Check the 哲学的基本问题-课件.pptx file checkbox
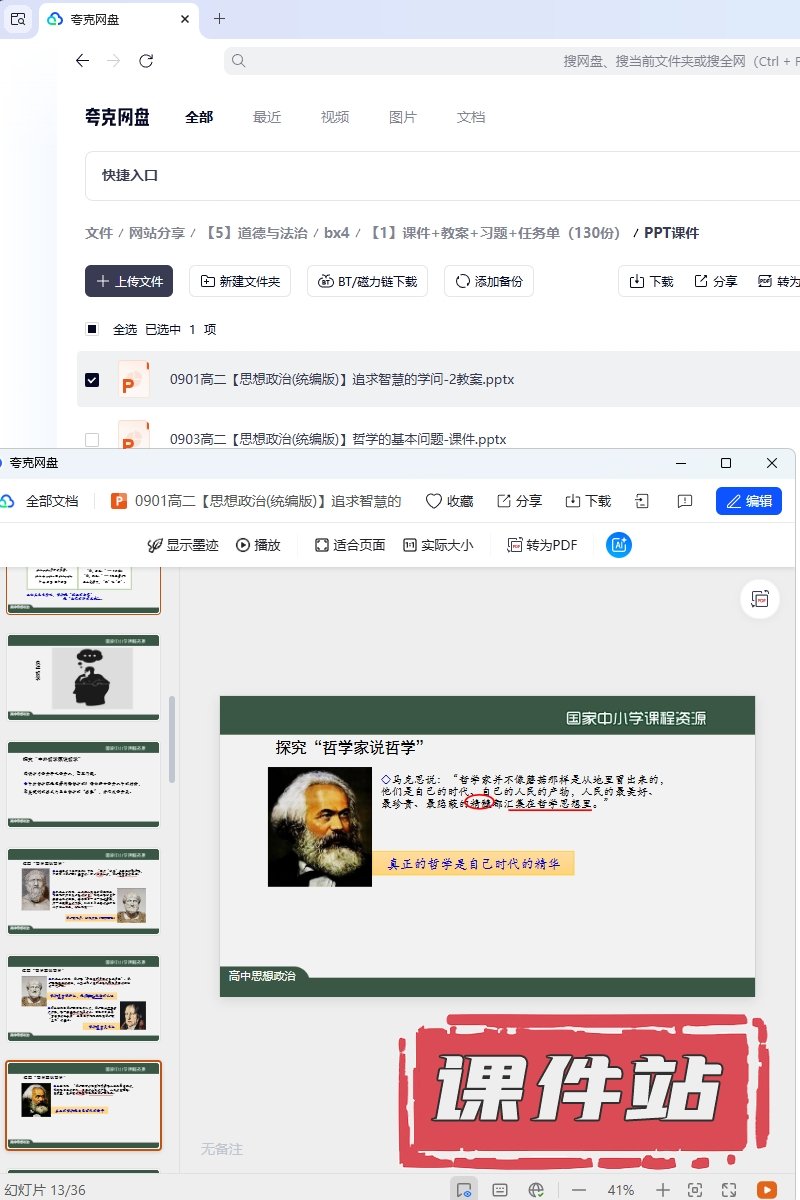 tap(92, 439)
